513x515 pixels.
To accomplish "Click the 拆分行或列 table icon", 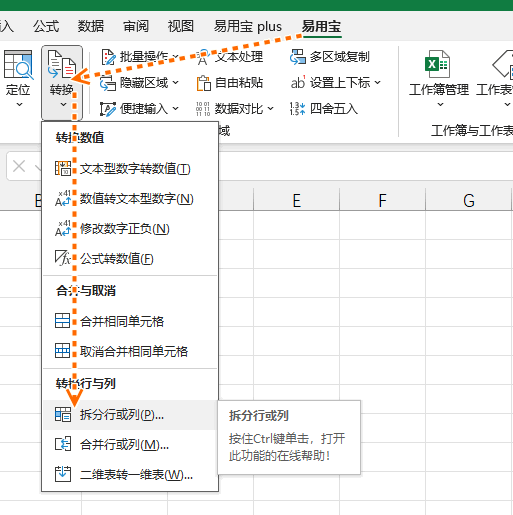I will click(x=63, y=415).
